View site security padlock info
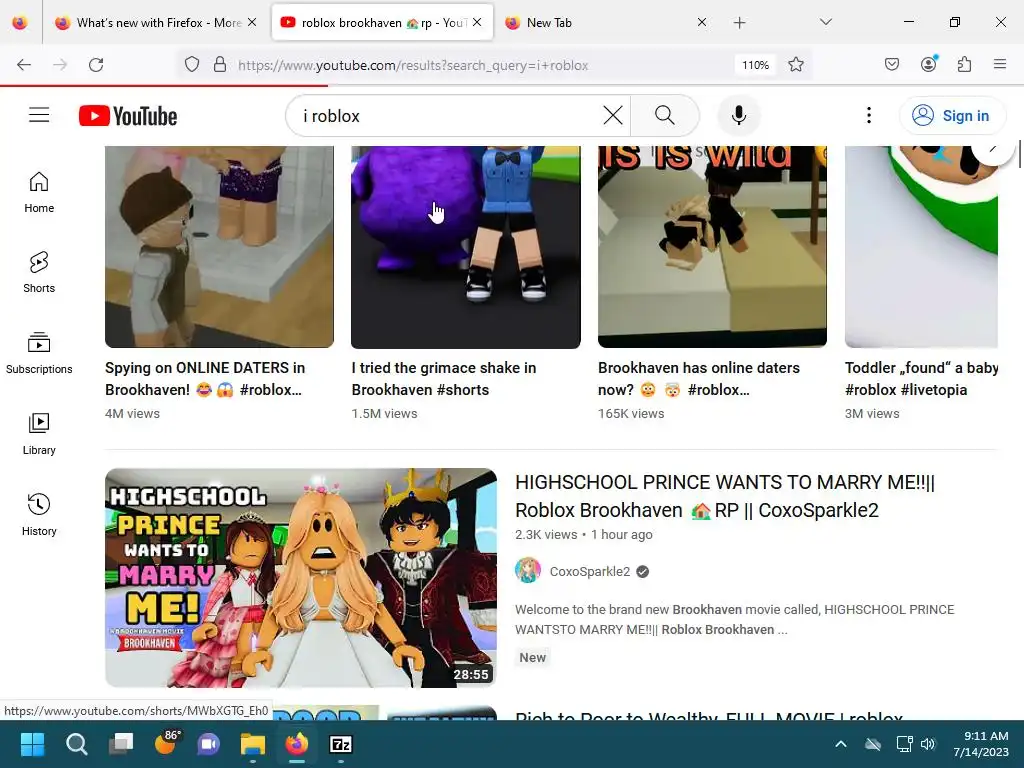The image size is (1024, 768). click(x=220, y=65)
